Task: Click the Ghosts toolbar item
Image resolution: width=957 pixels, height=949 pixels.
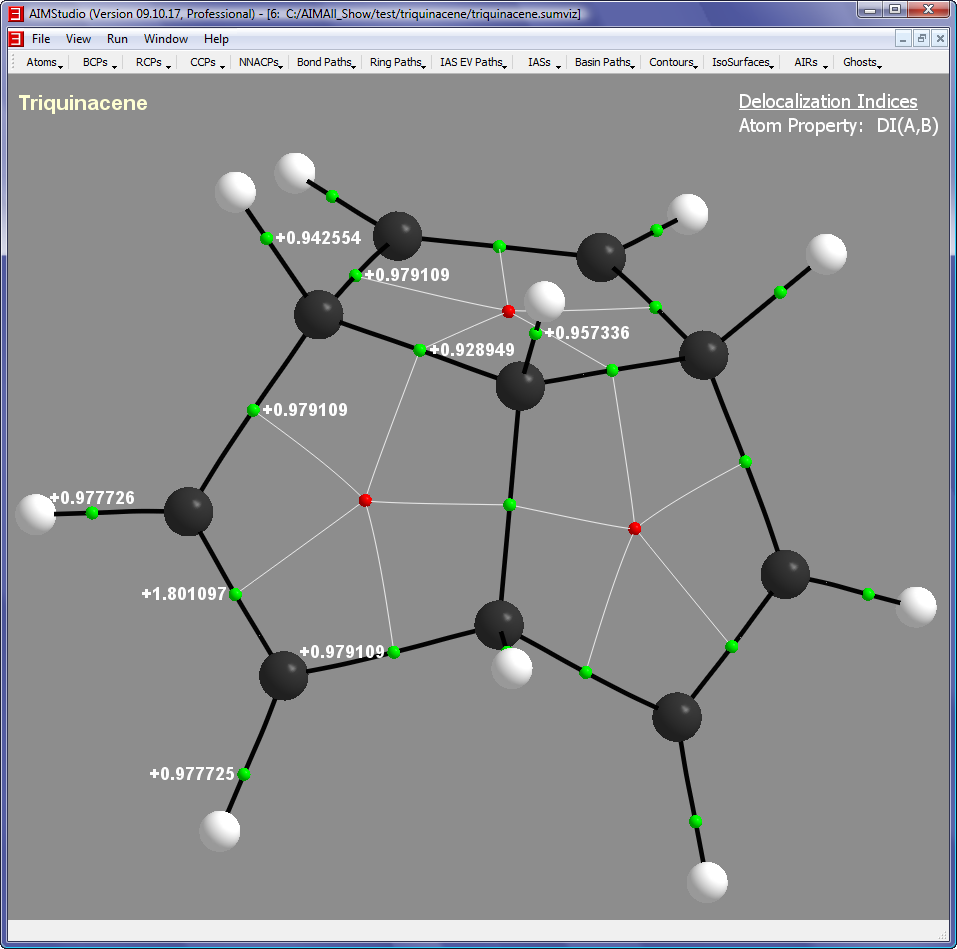Action: click(x=861, y=62)
